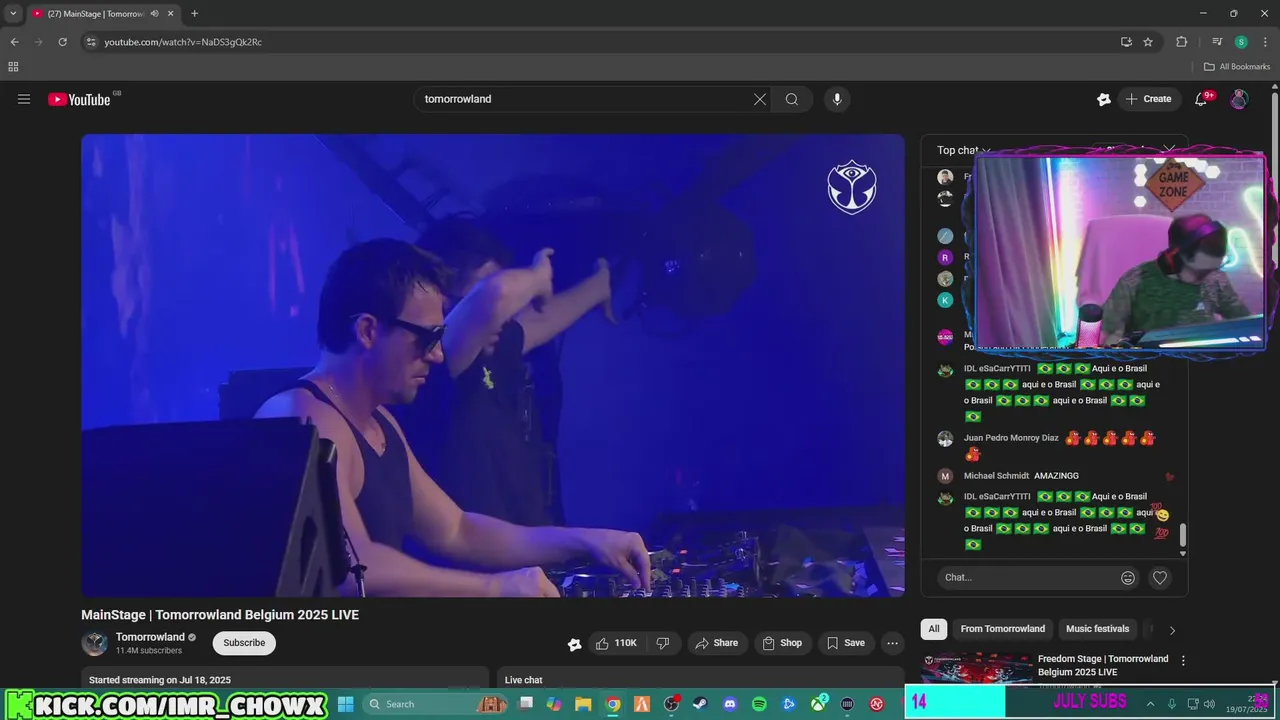Open the Tomorrowland channel name link
The height and width of the screenshot is (720, 1280).
(150, 637)
